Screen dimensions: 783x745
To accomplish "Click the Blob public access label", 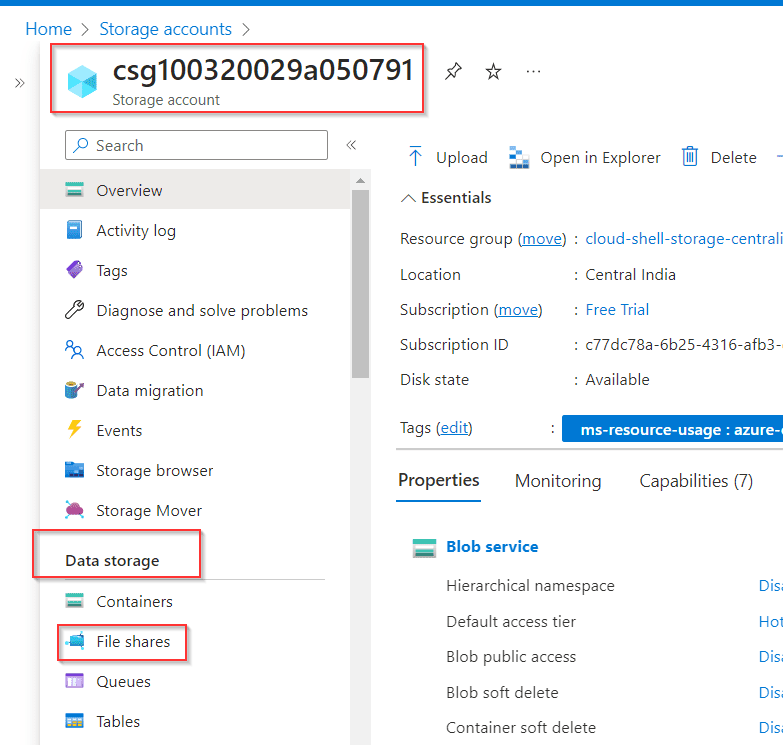I will (x=511, y=657).
